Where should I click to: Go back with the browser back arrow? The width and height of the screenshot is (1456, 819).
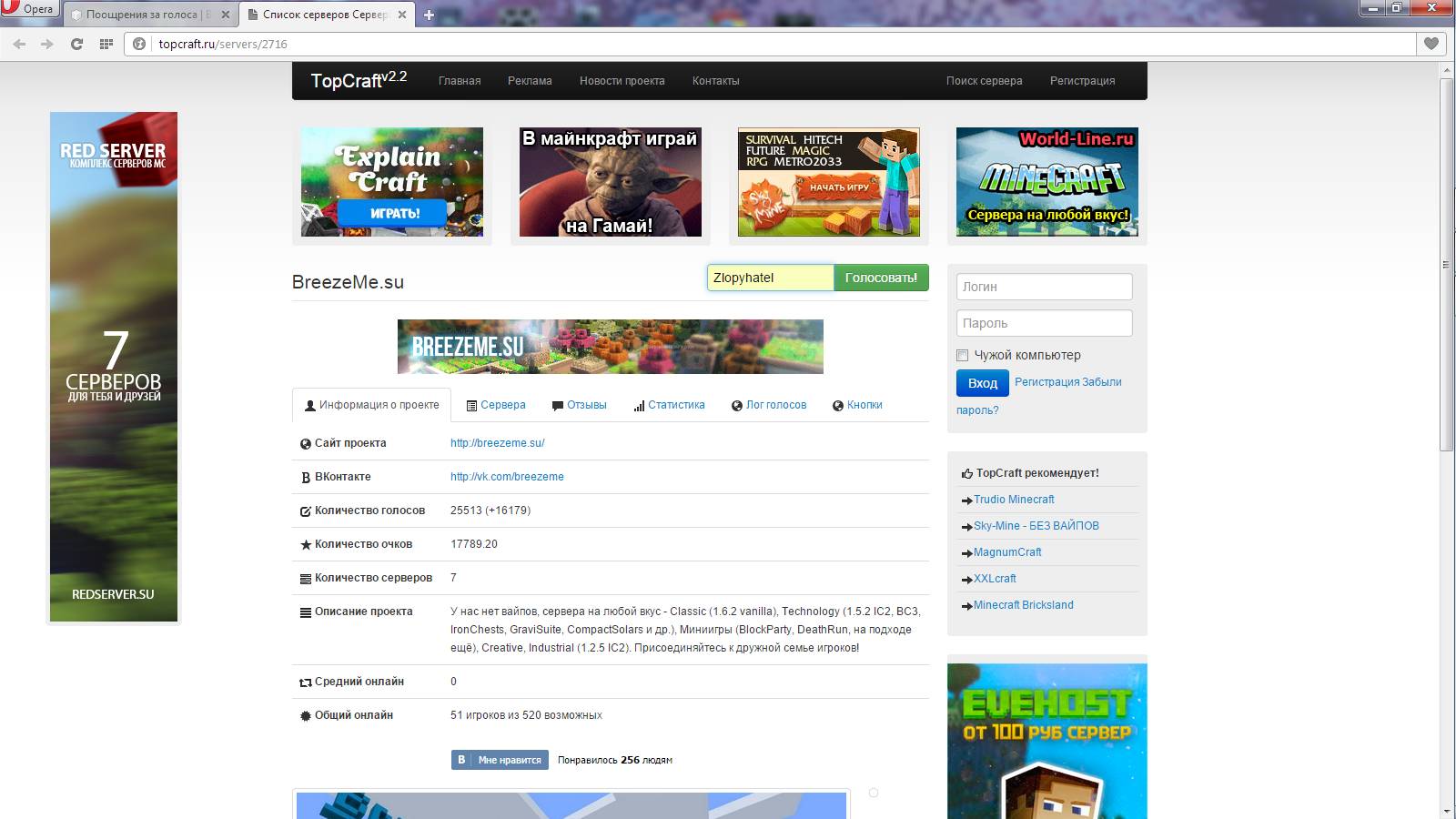coord(19,44)
